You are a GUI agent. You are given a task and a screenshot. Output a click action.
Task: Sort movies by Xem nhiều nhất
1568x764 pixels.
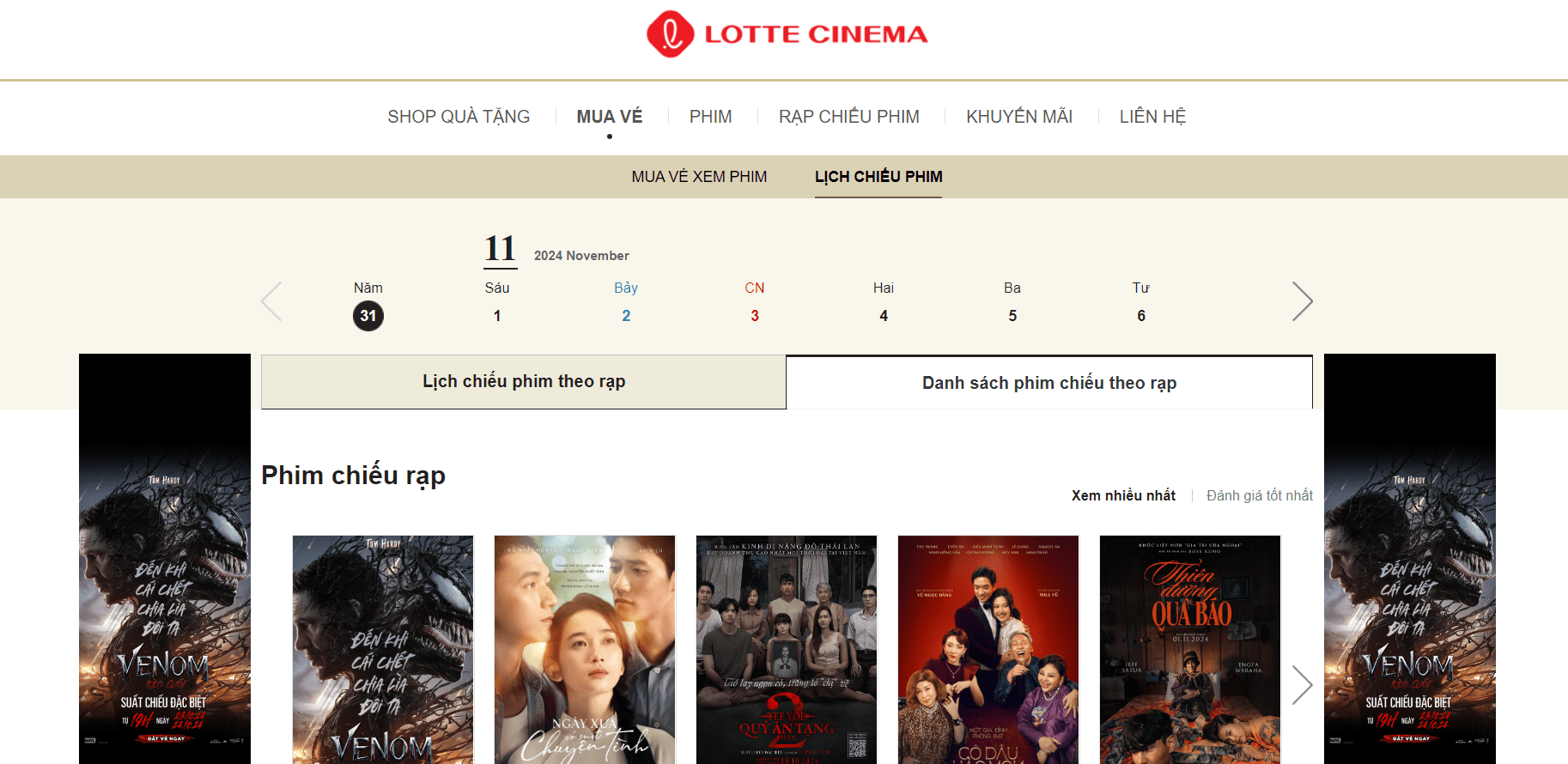click(1123, 495)
